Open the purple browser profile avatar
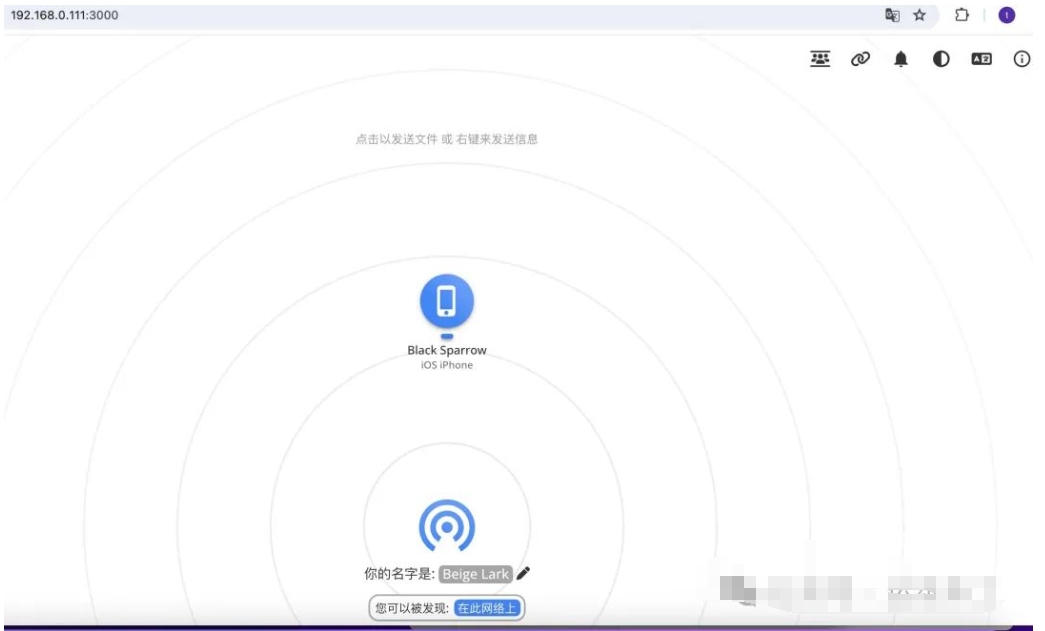 pos(1006,15)
